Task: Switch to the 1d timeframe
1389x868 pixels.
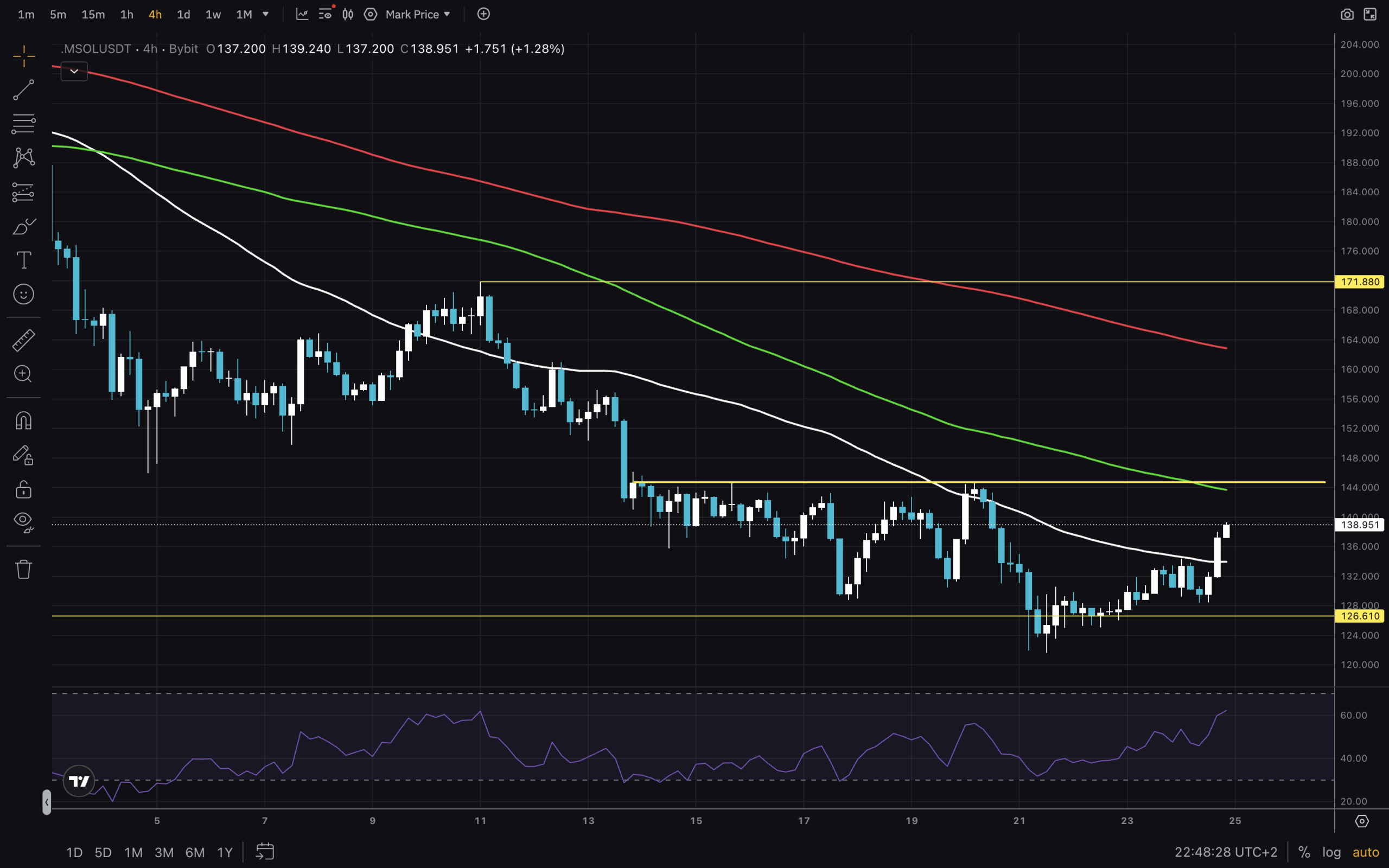Action: [x=183, y=14]
